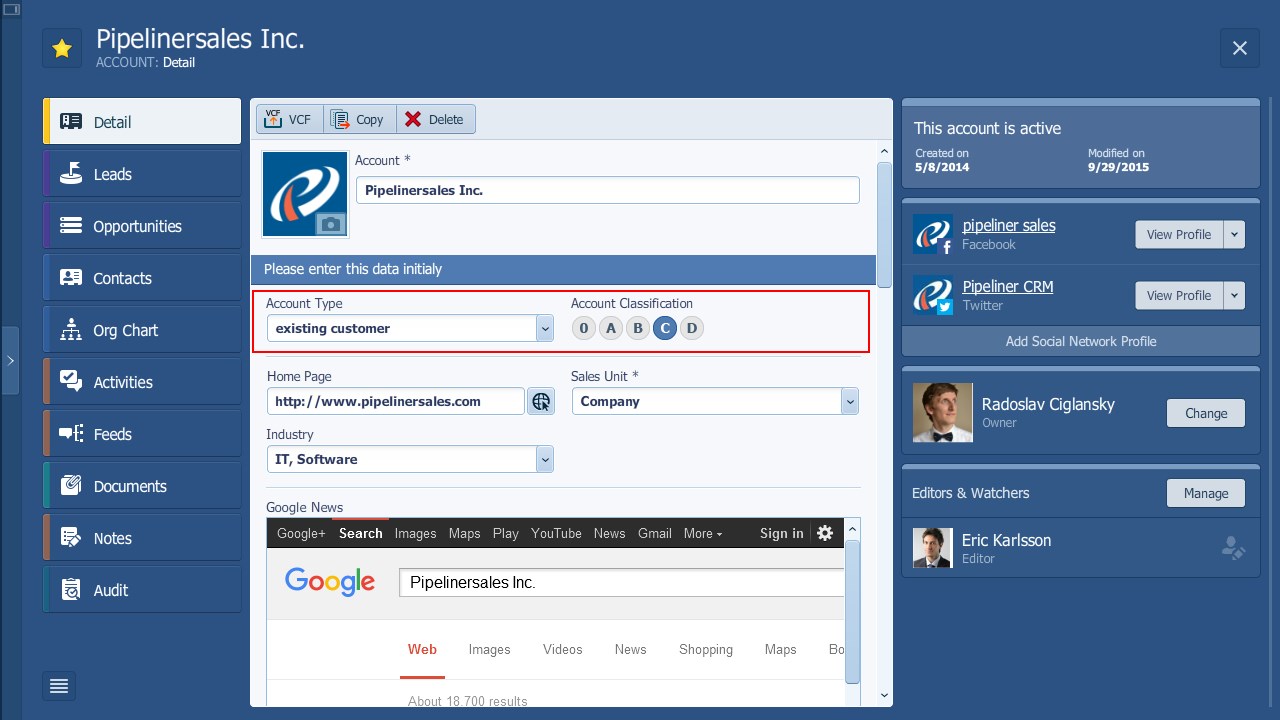1280x720 pixels.
Task: Click inside the Account name field
Action: (x=607, y=189)
